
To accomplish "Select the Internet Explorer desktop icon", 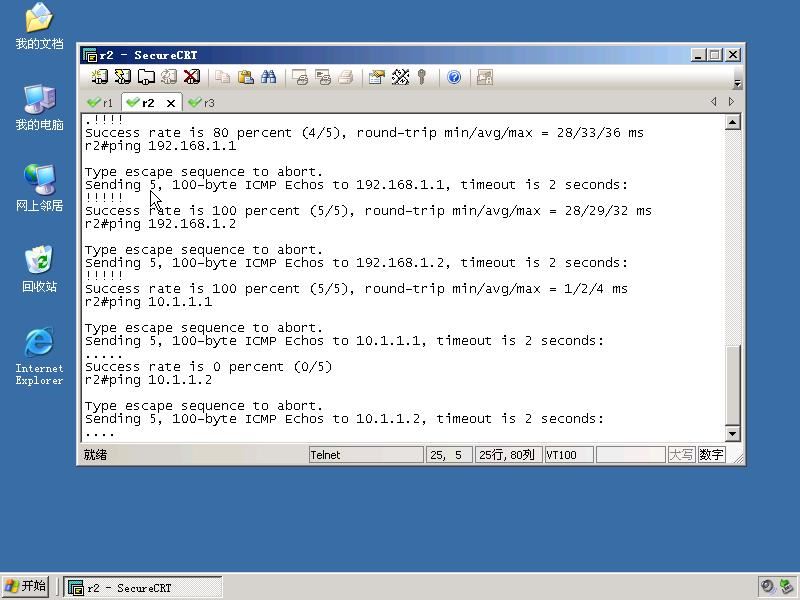I will tap(39, 357).
